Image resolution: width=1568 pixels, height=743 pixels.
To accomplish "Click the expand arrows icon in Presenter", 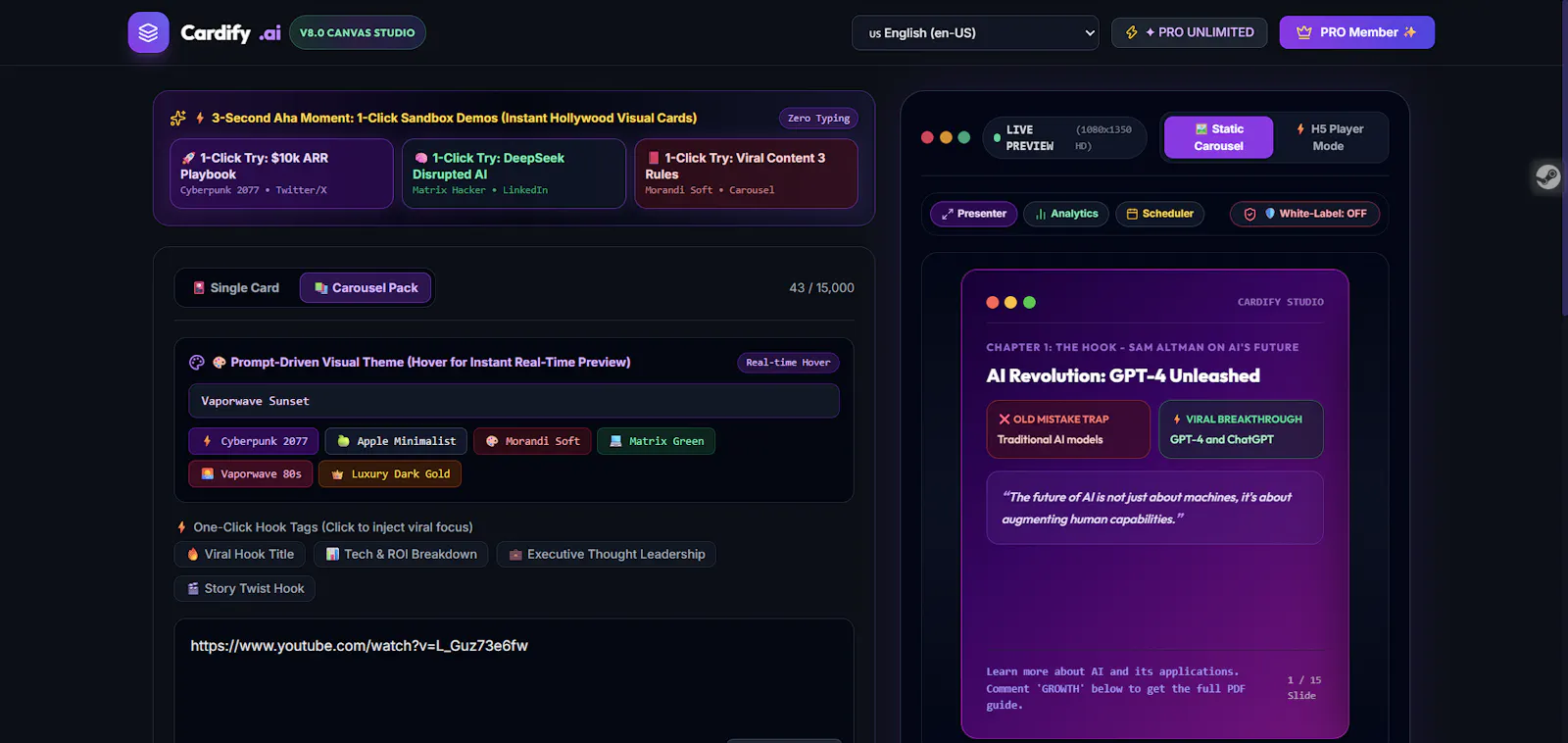I will pos(947,214).
